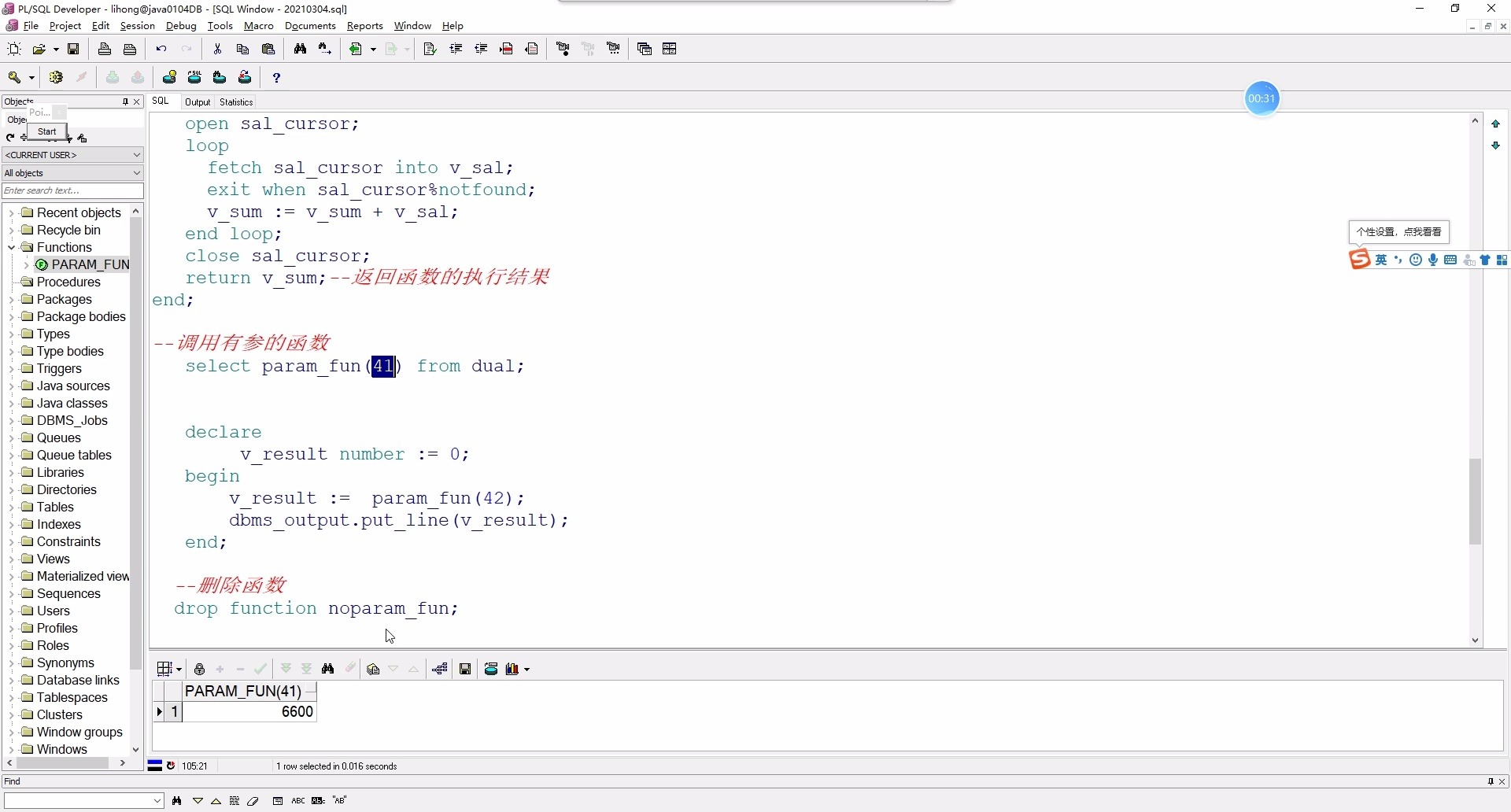Show the bar chart of query results
The width and height of the screenshot is (1511, 812).
[x=512, y=669]
